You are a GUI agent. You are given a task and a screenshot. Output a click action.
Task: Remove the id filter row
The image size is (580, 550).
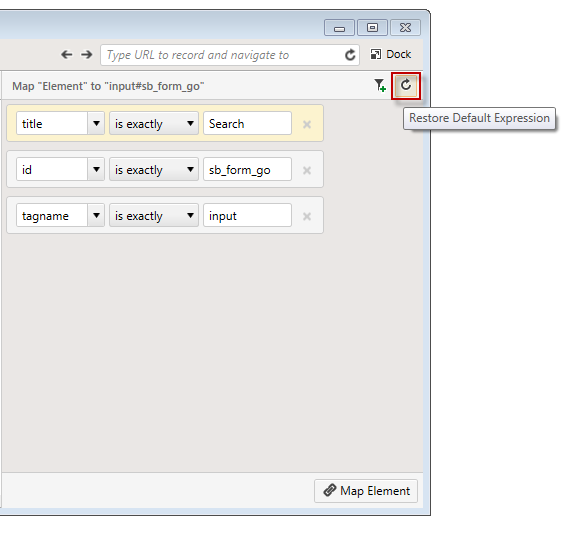[307, 170]
